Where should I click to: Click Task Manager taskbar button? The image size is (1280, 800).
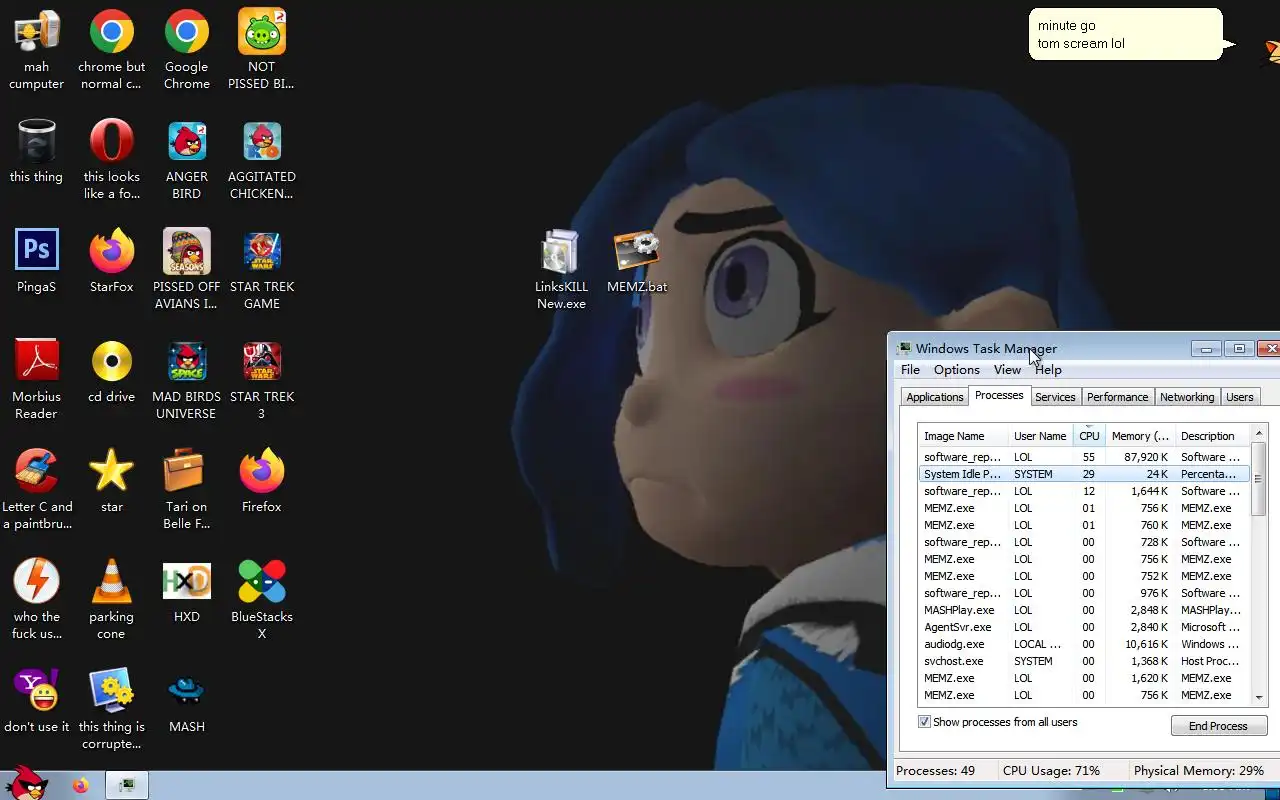[x=127, y=786]
